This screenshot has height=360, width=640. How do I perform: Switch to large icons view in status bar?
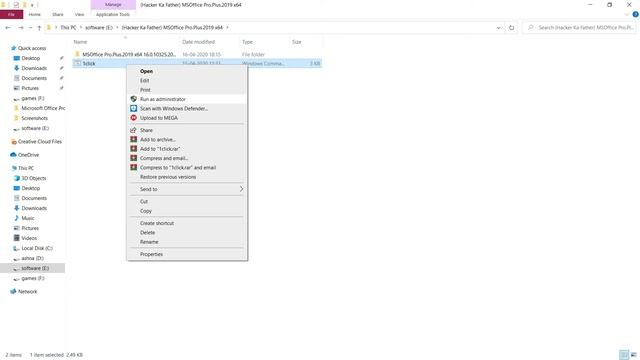click(x=633, y=355)
